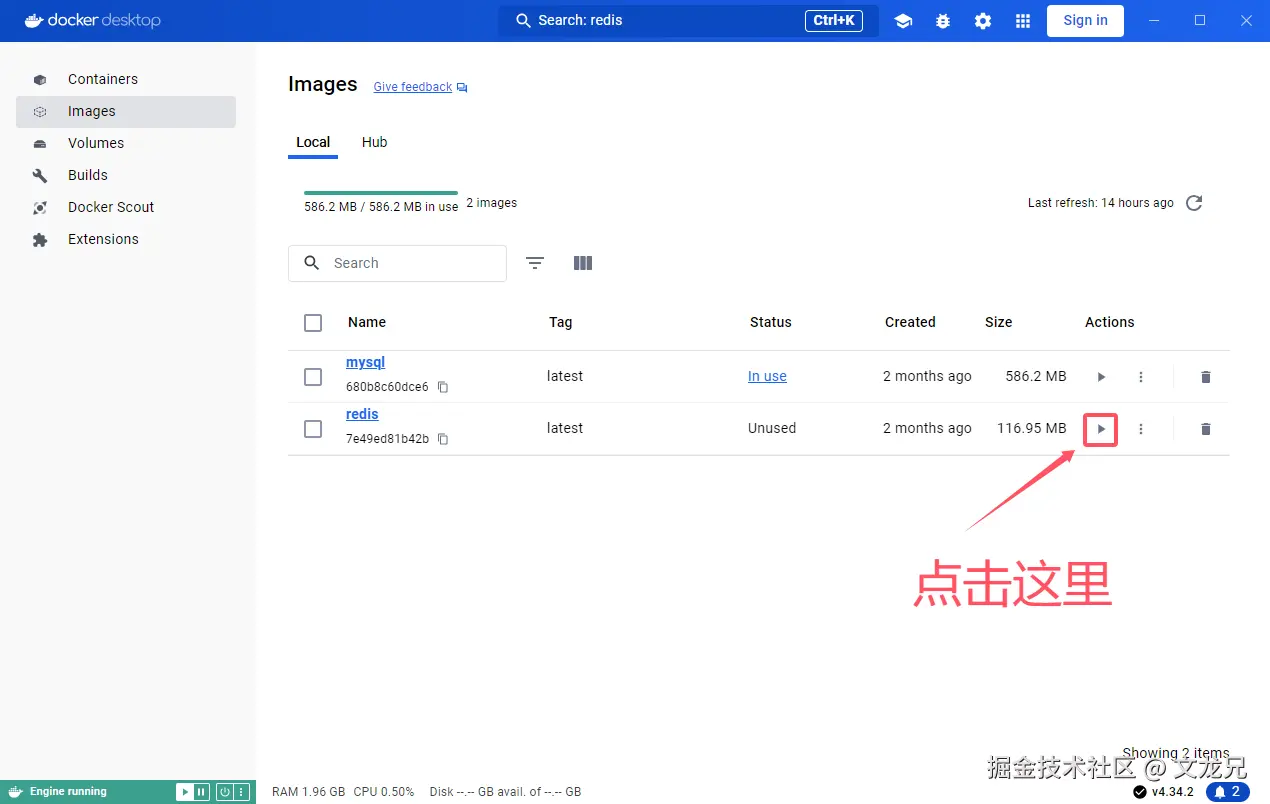The height and width of the screenshot is (804, 1270).
Task: Sort by the Status column header
Action: tap(770, 322)
